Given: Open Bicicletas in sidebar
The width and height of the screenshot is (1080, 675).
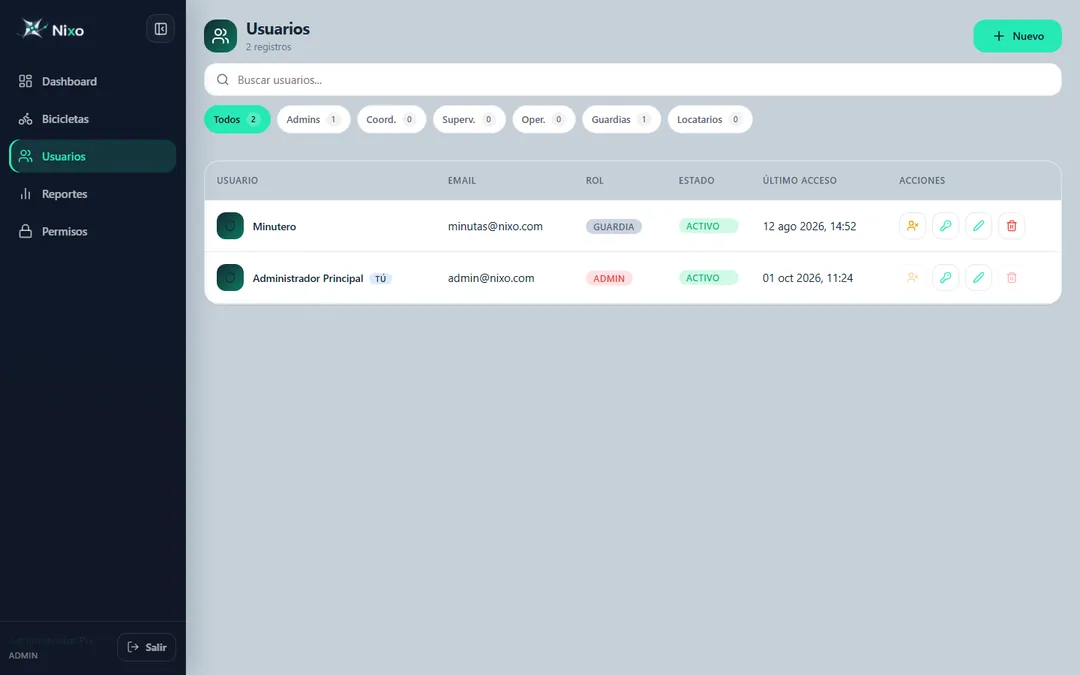Looking at the screenshot, I should [92, 119].
